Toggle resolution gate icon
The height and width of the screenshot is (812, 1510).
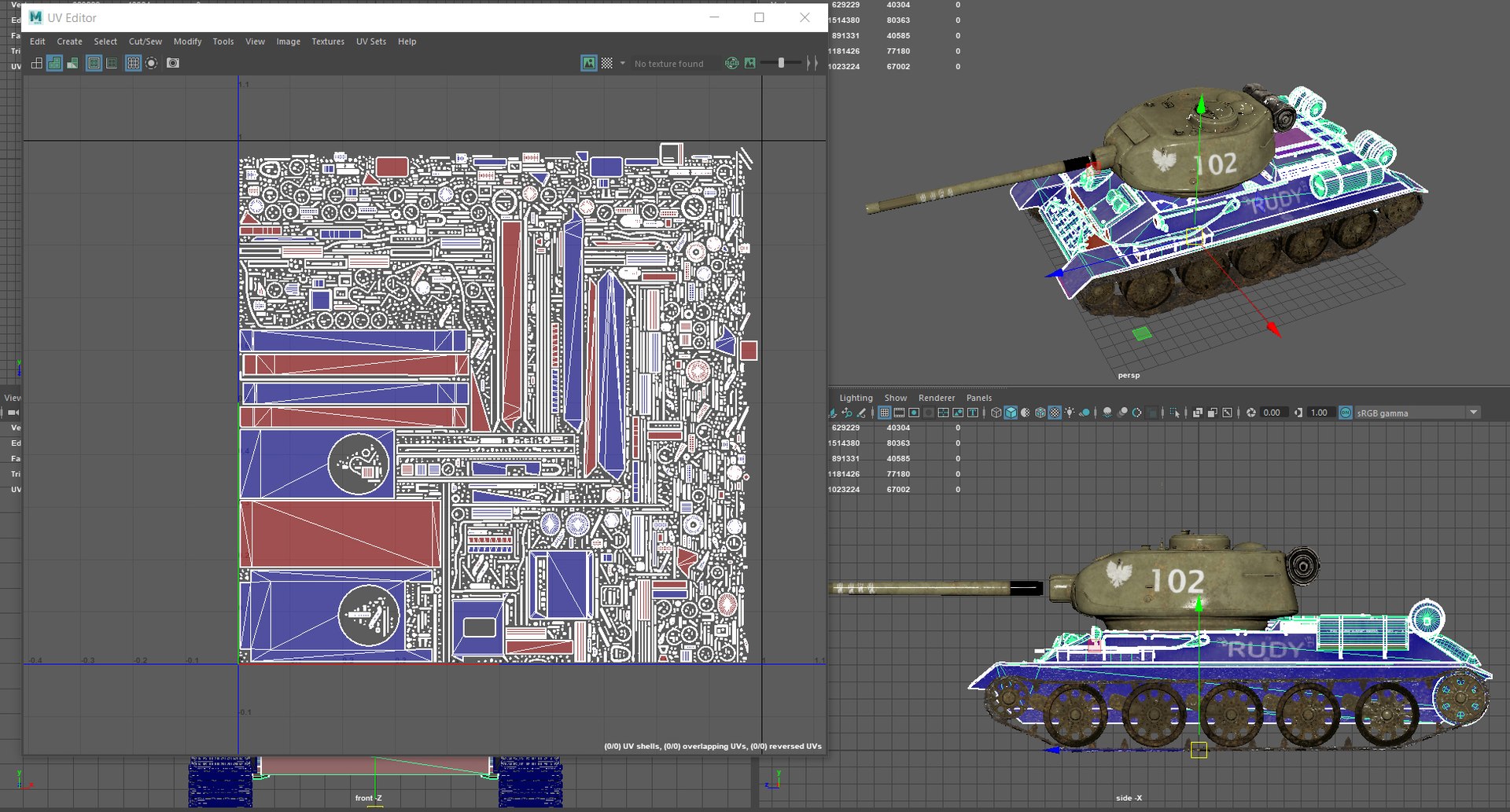(914, 413)
